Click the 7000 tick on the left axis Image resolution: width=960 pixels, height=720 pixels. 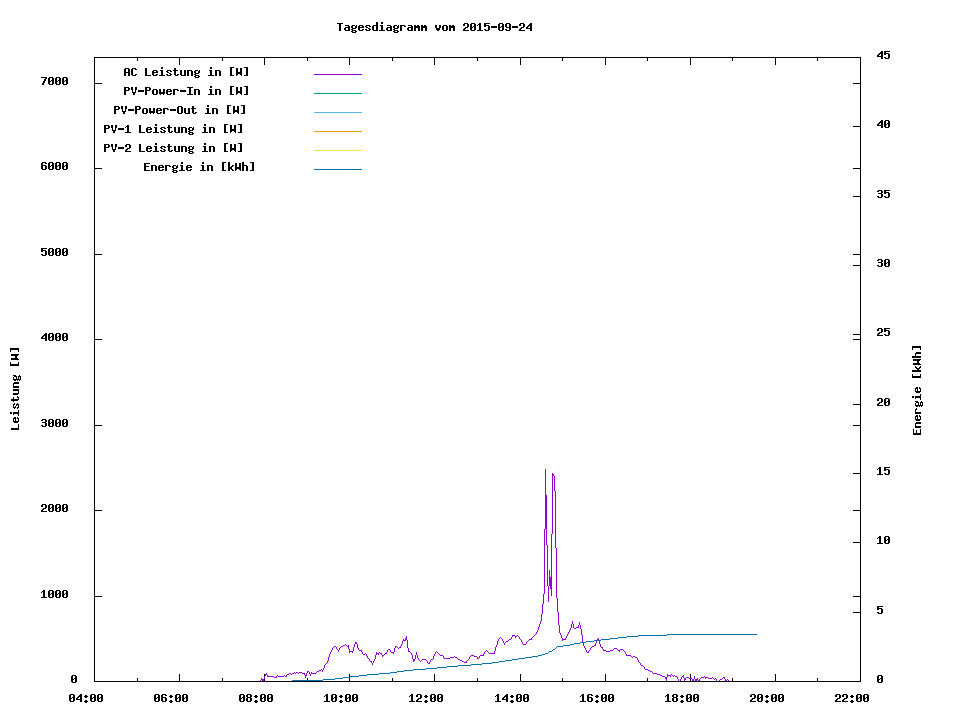(54, 82)
